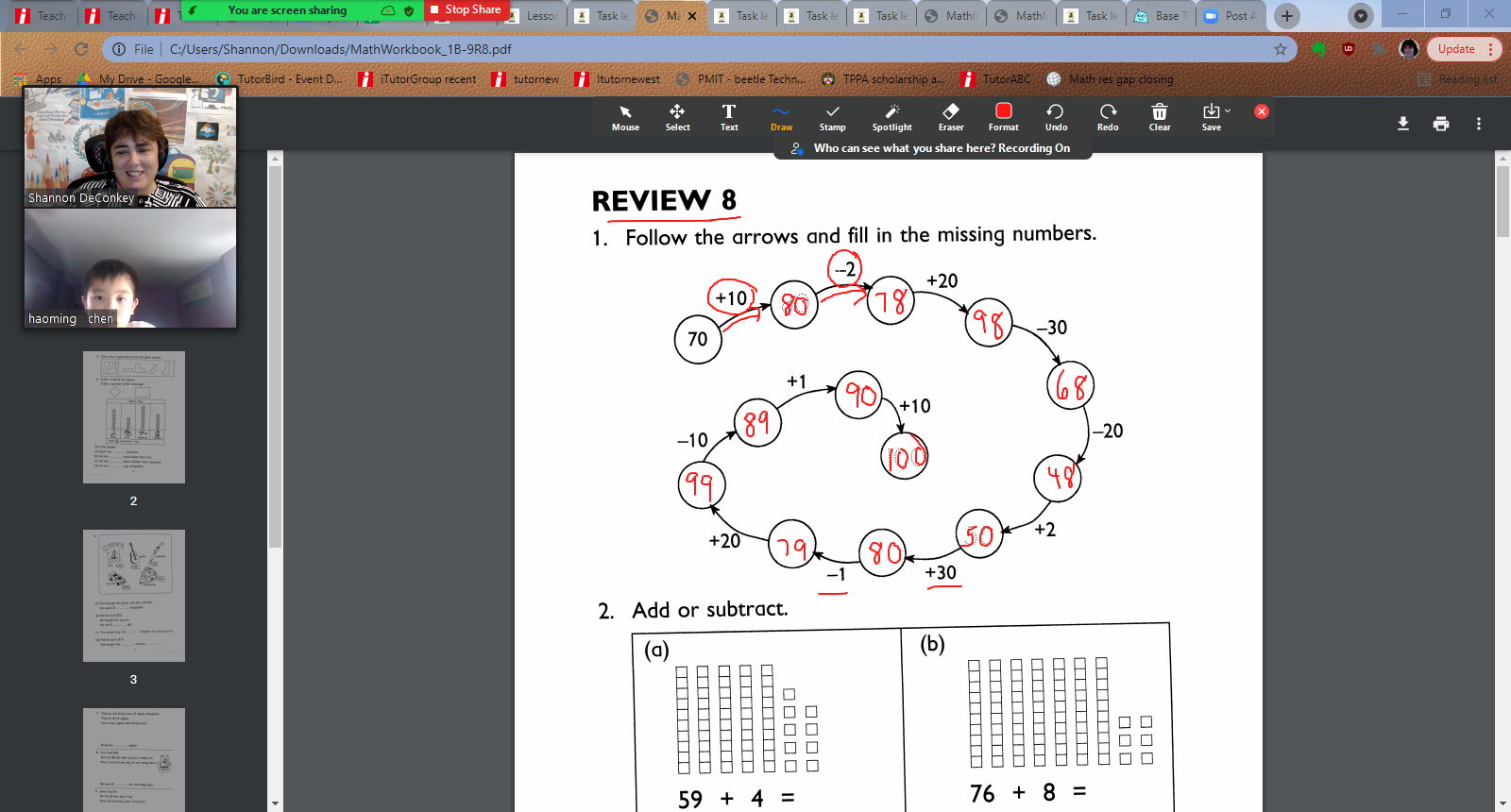
Task: Print the PDF document
Action: [1441, 124]
